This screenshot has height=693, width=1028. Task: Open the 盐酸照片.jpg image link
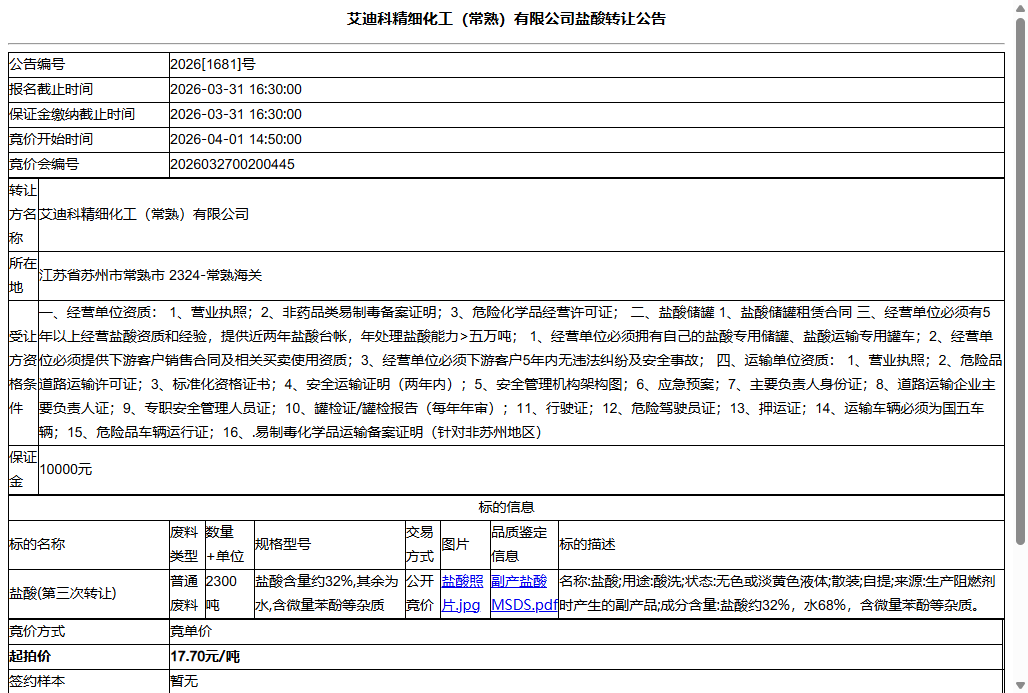[462, 592]
